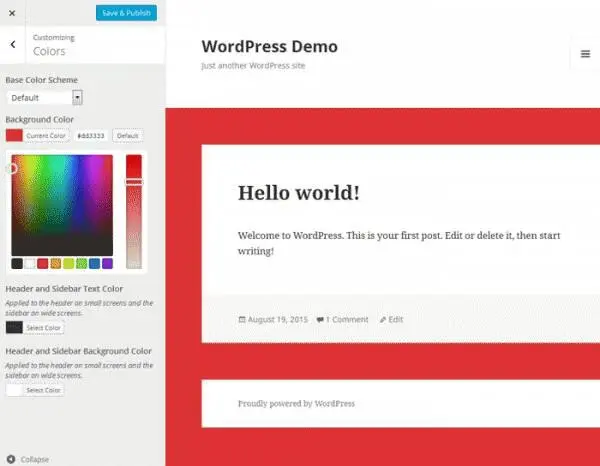Click the 'Background Color' label
This screenshot has width=600, height=466.
coord(39,119)
